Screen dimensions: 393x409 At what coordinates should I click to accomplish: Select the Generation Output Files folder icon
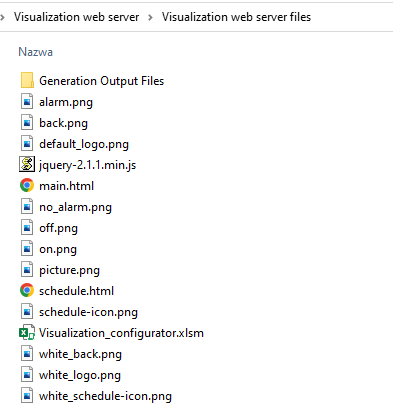click(x=27, y=81)
